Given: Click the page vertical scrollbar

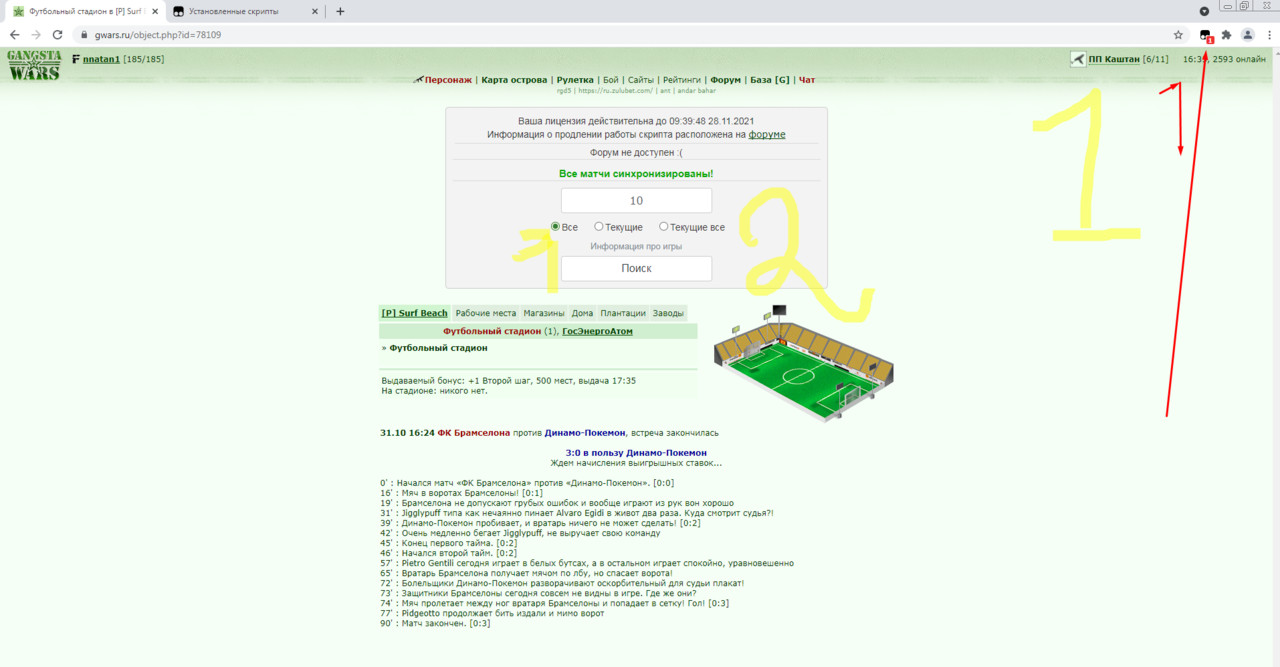Looking at the screenshot, I should tap(1275, 357).
